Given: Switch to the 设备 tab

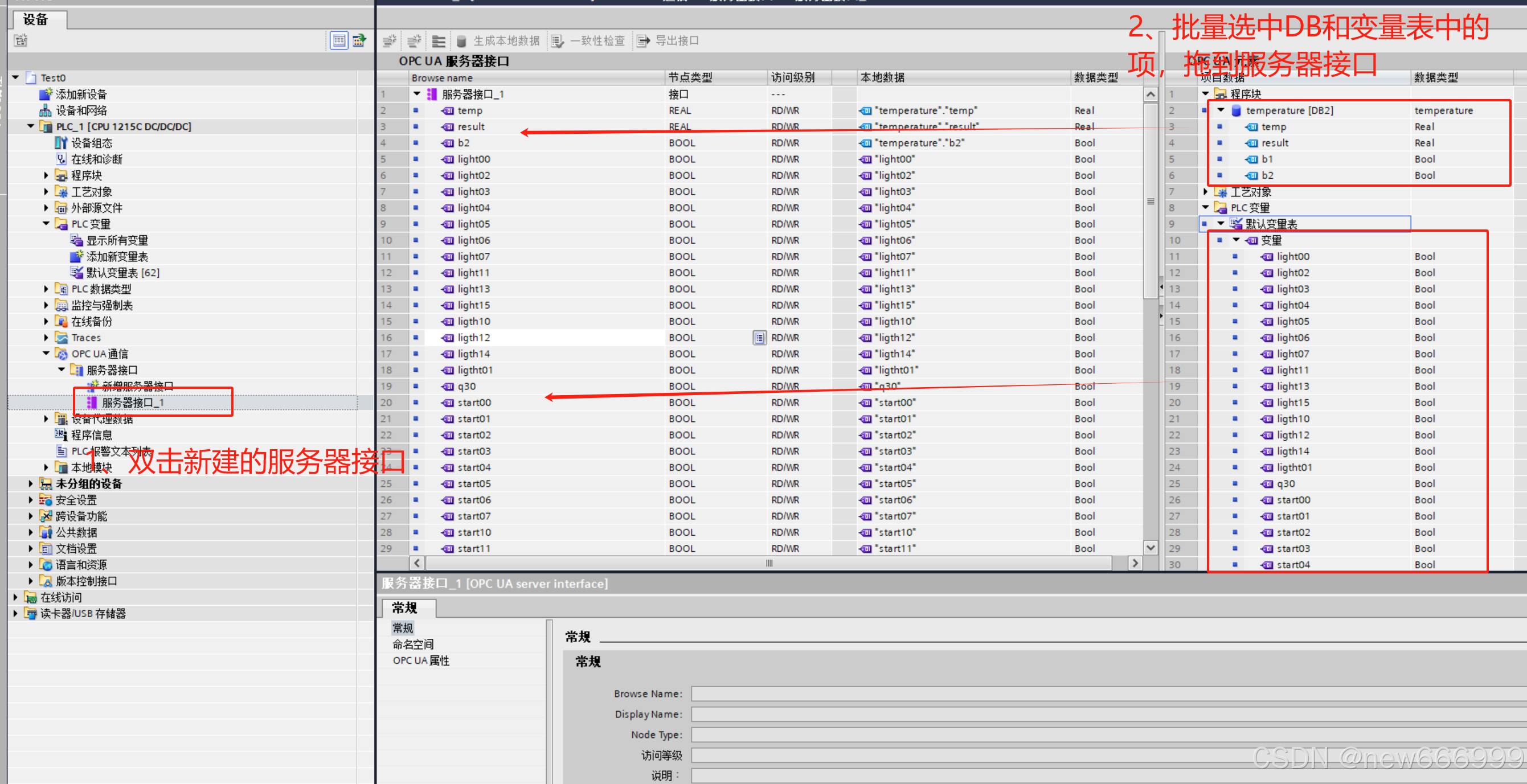Looking at the screenshot, I should click(x=35, y=19).
